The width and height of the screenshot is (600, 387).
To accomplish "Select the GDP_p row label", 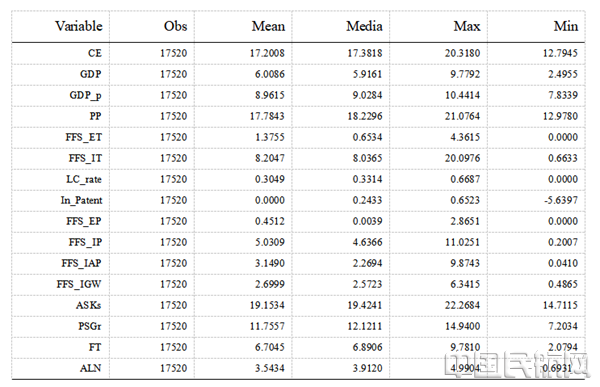I will tap(85, 95).
